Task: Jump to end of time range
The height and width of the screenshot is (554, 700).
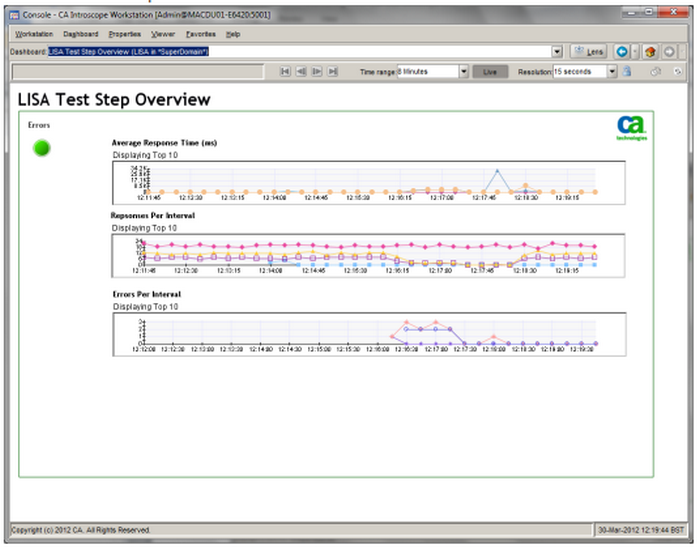Action: pyautogui.click(x=333, y=71)
